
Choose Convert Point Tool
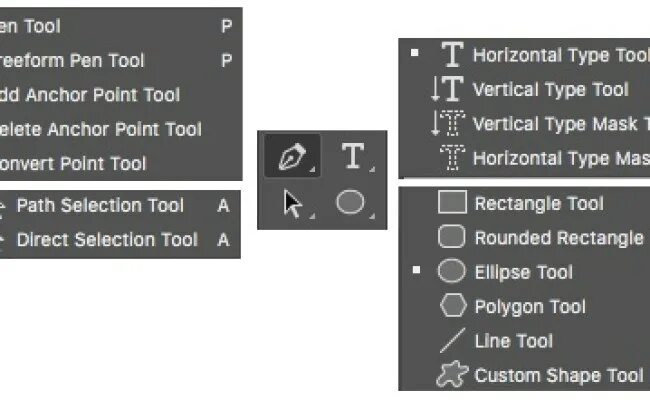(74, 163)
